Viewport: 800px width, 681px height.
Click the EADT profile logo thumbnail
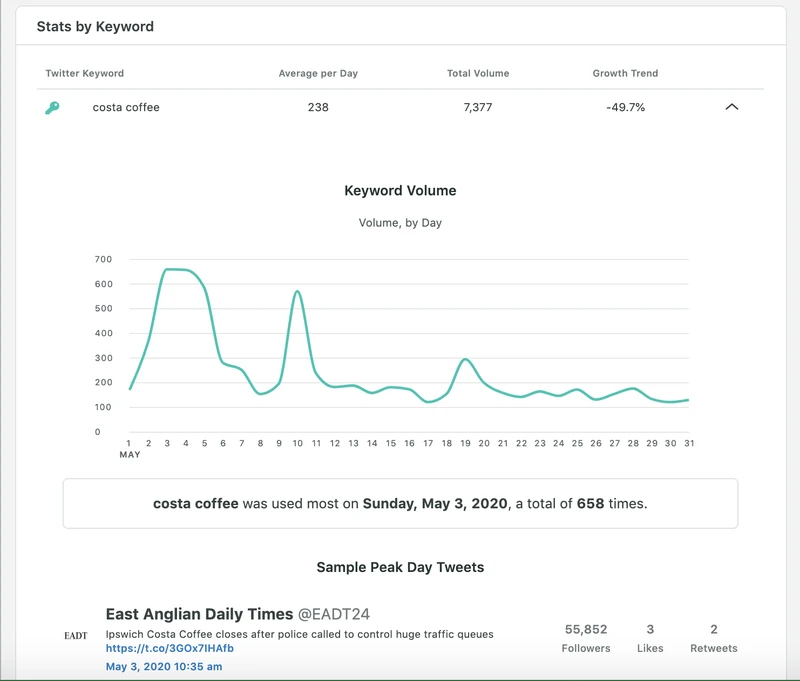click(x=76, y=636)
